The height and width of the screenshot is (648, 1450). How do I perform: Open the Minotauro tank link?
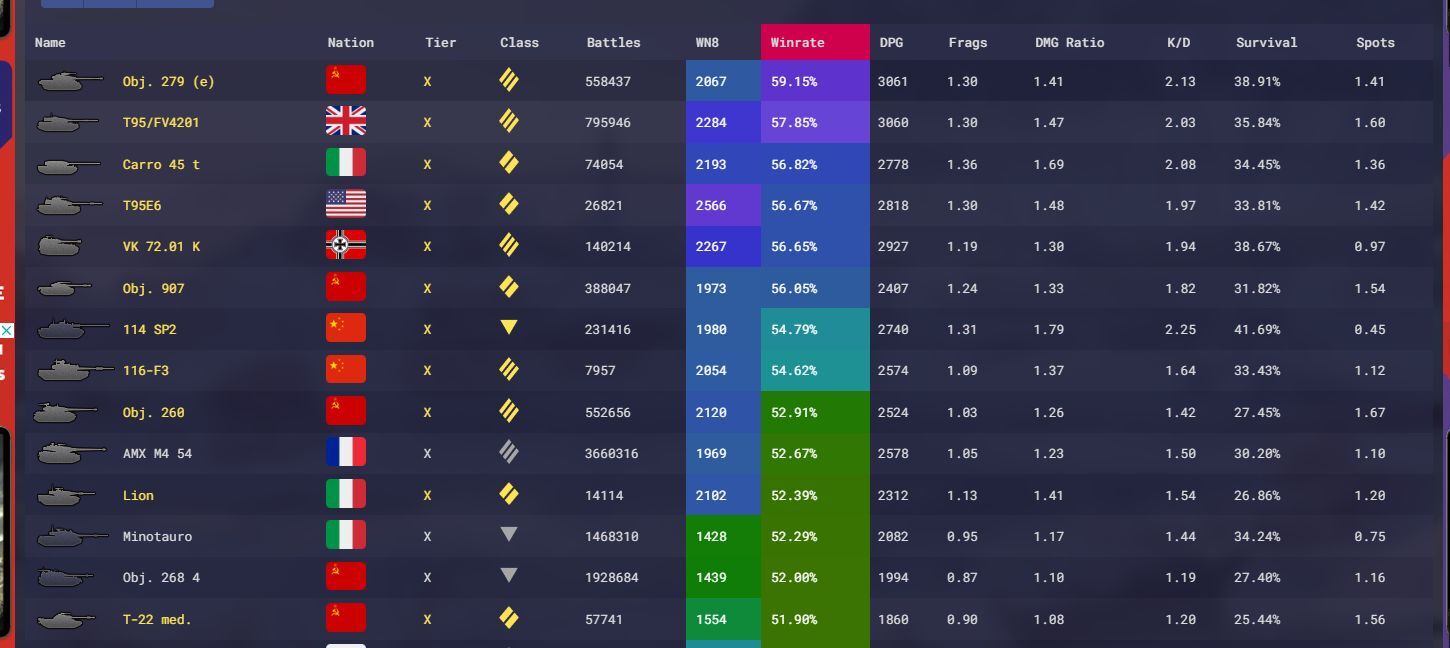[x=157, y=536]
